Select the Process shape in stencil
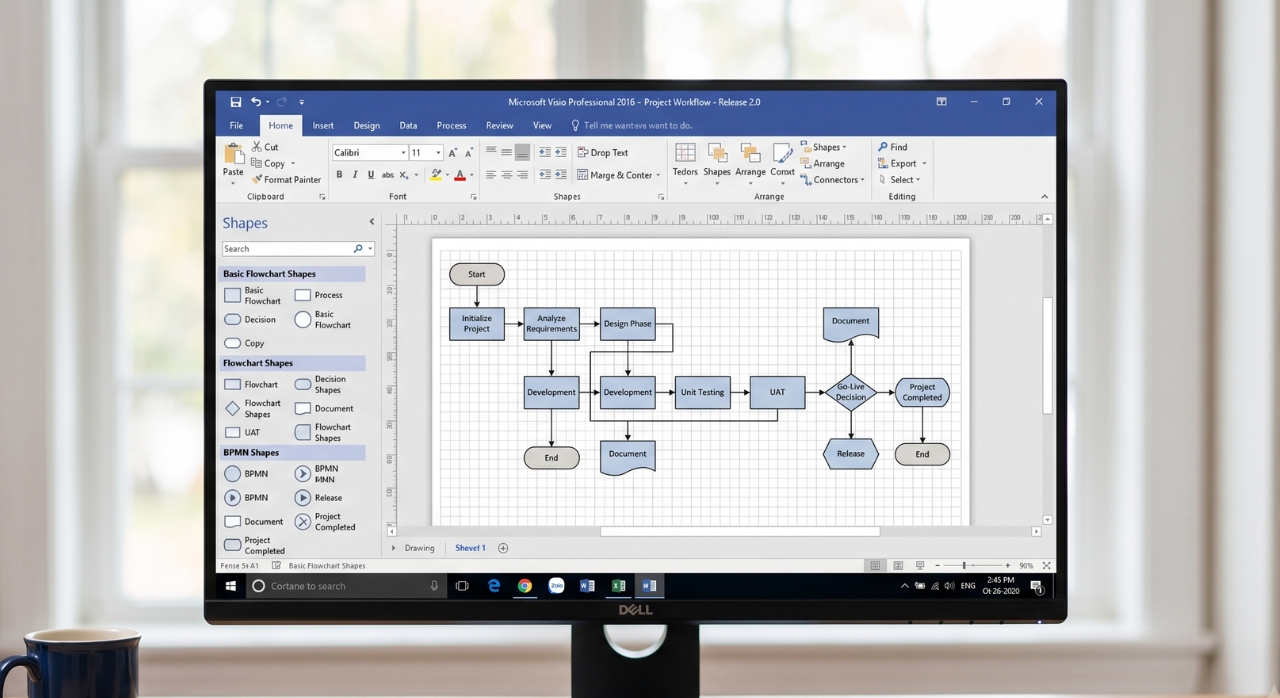 (319, 295)
